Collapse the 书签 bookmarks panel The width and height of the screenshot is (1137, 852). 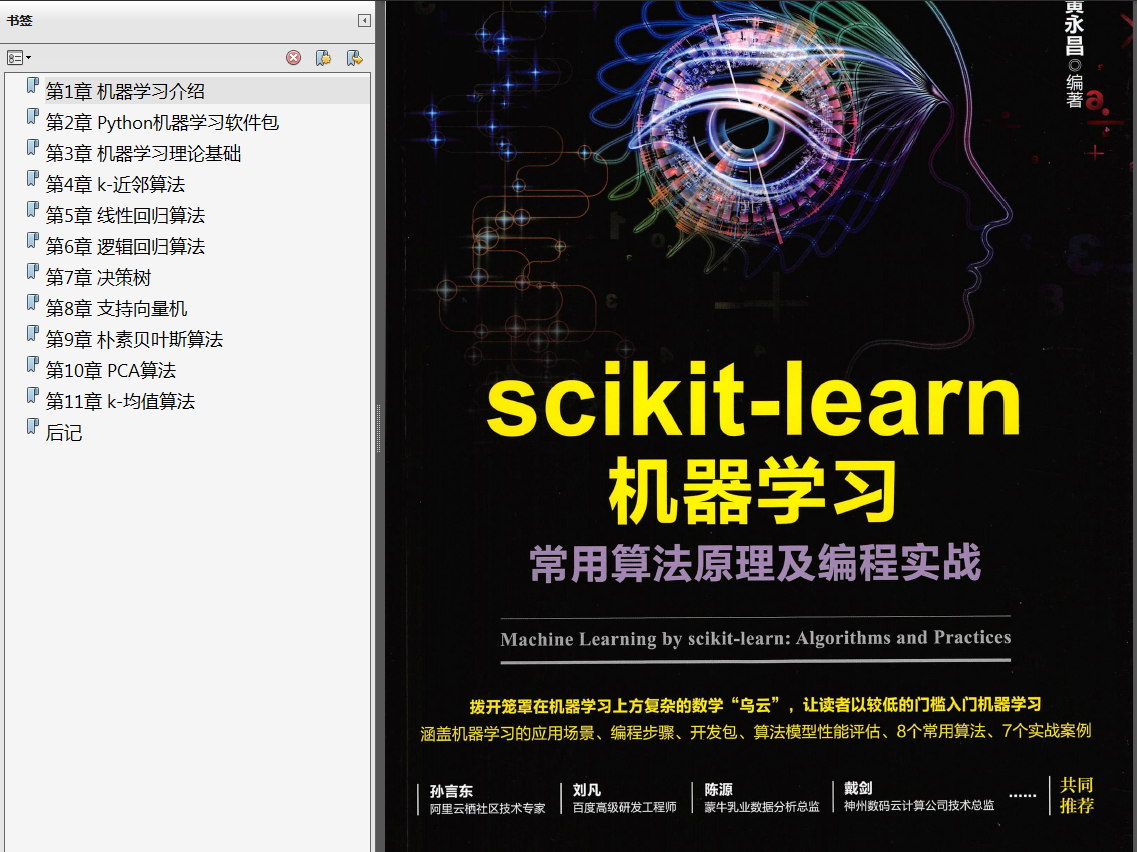coord(365,20)
